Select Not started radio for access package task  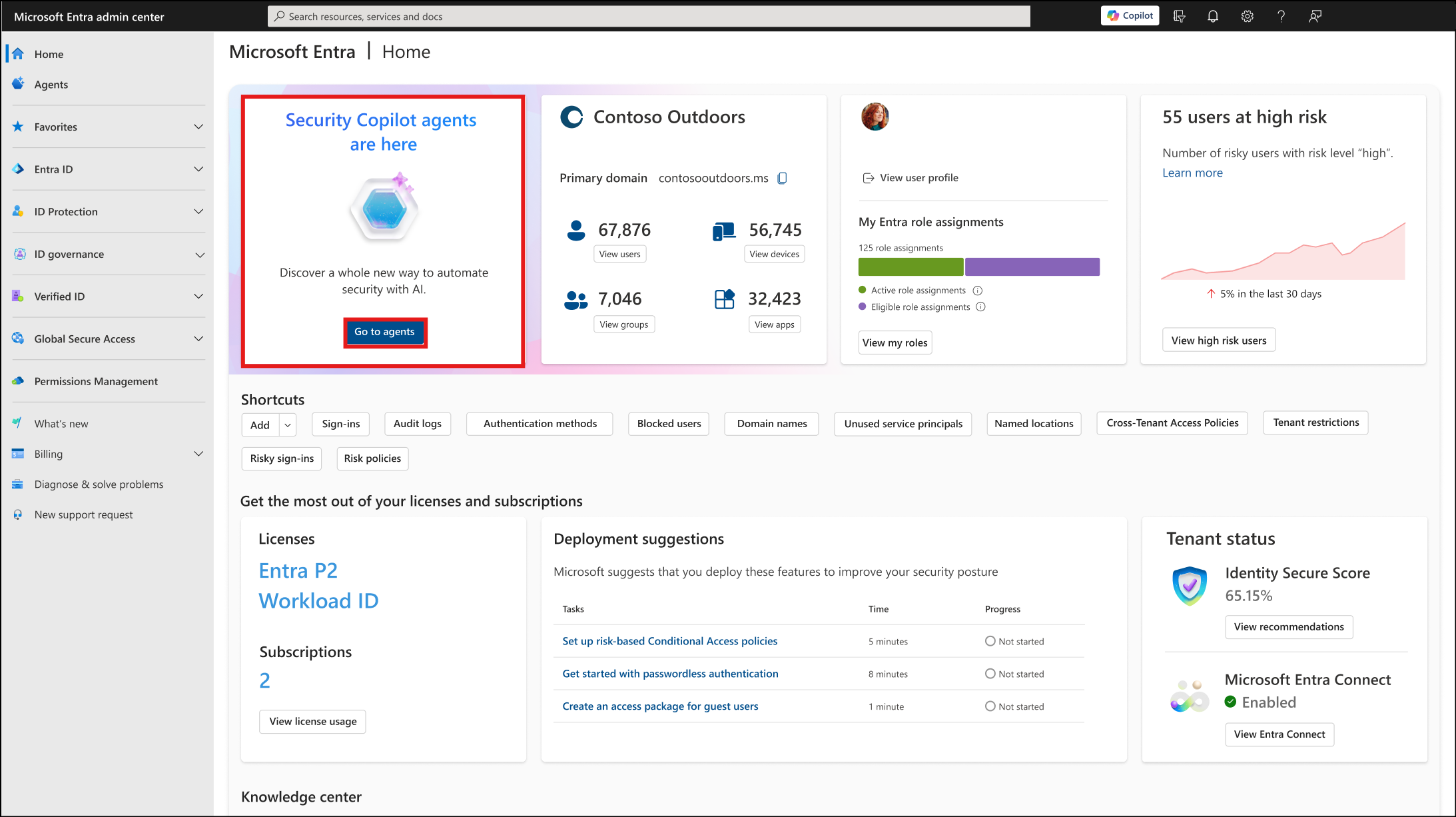[990, 706]
